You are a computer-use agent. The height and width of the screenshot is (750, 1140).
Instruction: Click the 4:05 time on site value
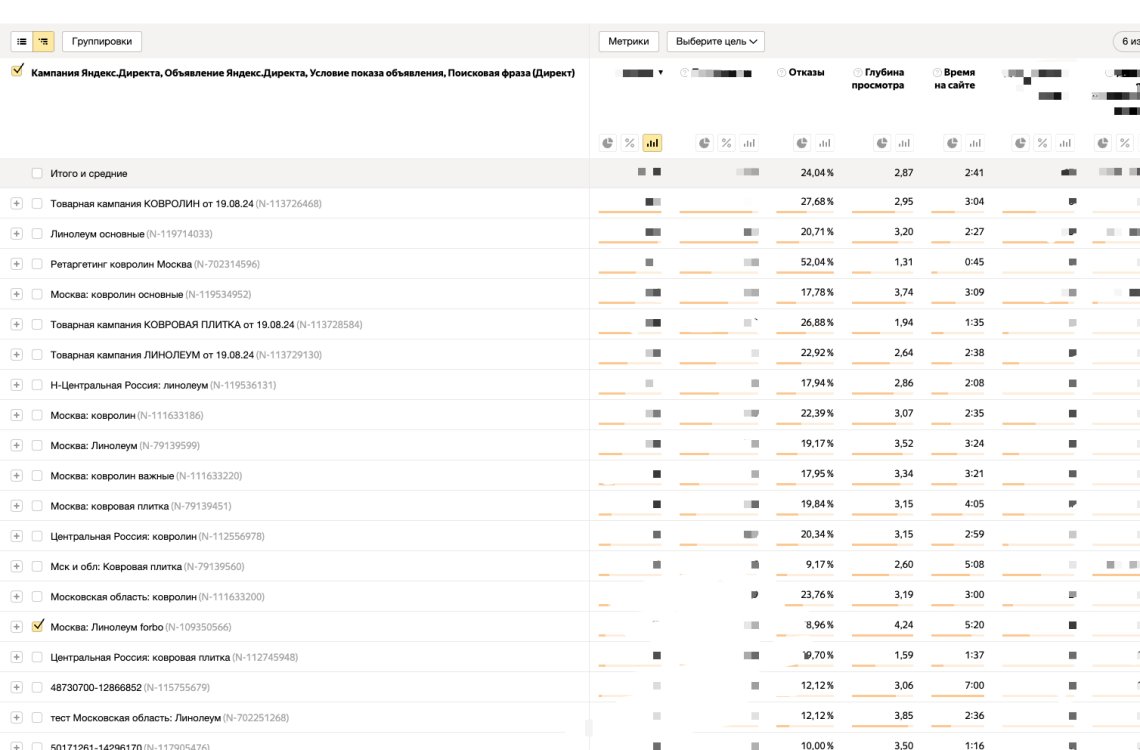pyautogui.click(x=974, y=504)
